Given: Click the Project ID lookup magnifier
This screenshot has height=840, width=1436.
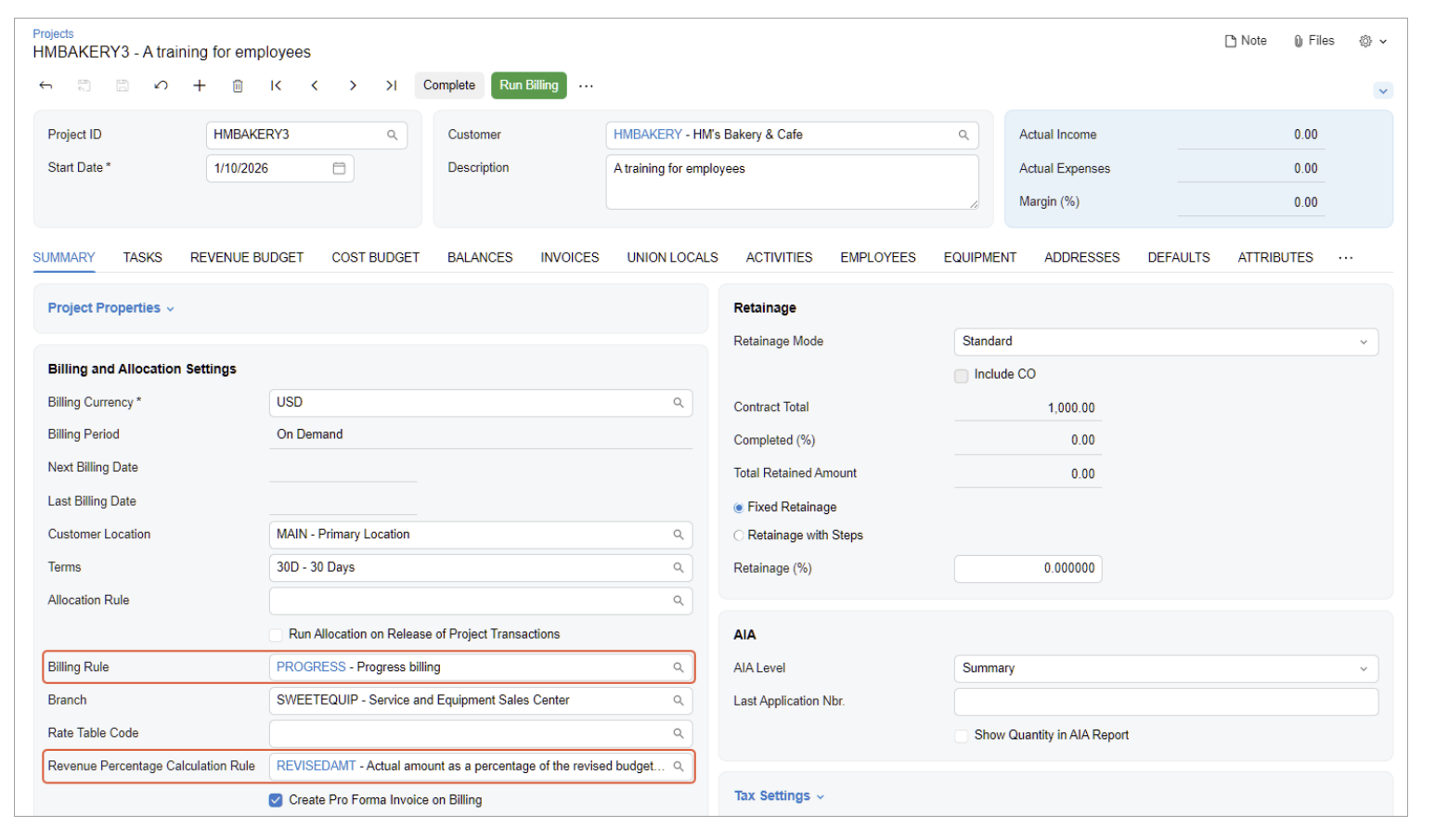Looking at the screenshot, I should [393, 135].
